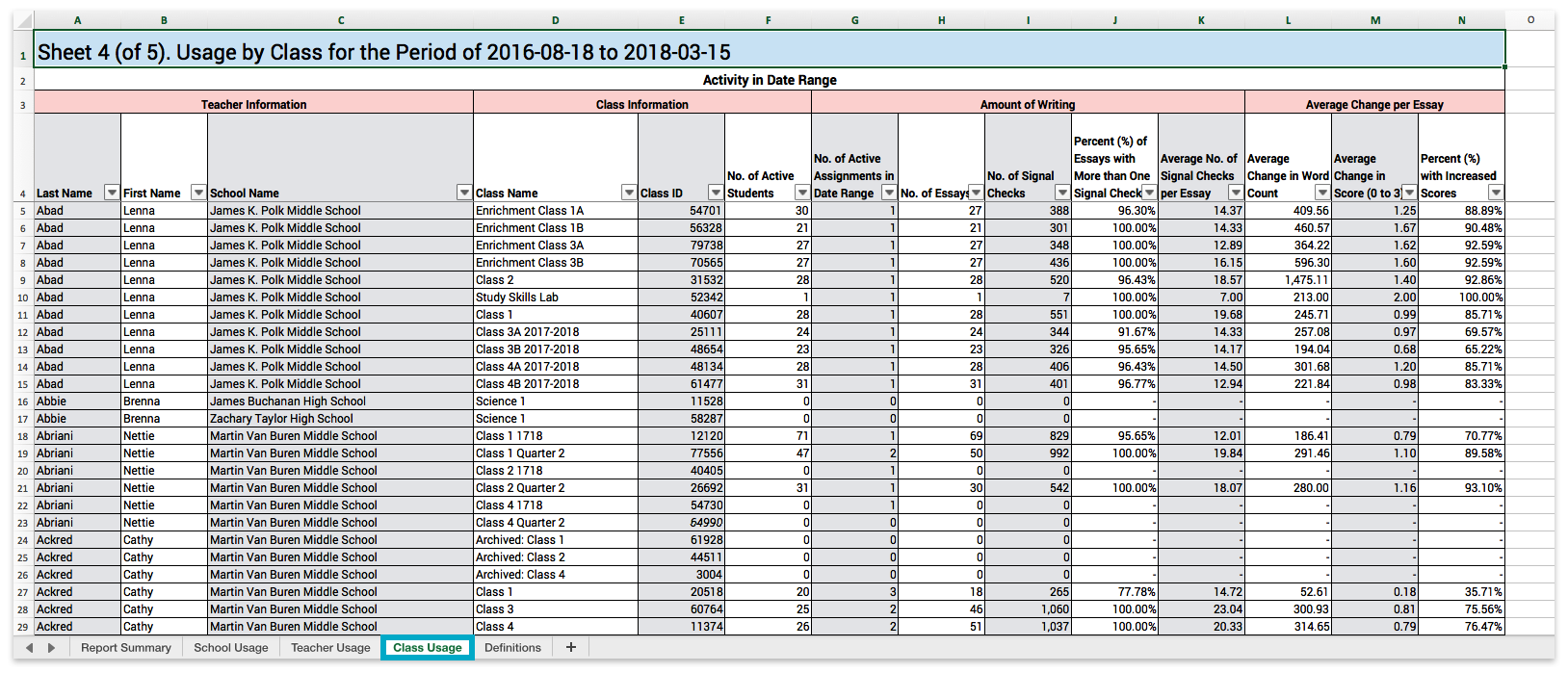
Task: Open the Last Name filter dropdown
Action: coord(112,193)
